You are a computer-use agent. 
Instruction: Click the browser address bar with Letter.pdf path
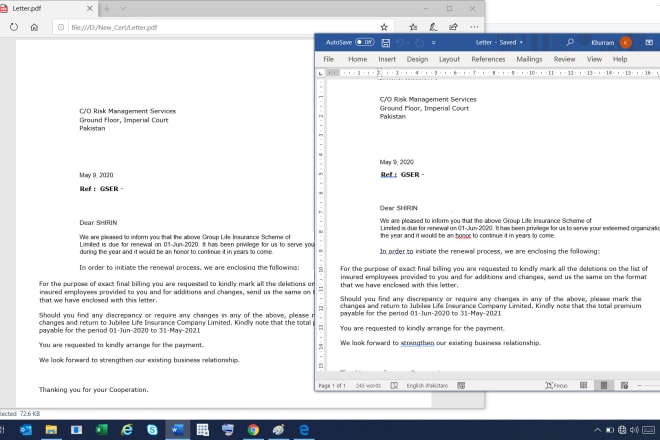(x=223, y=27)
